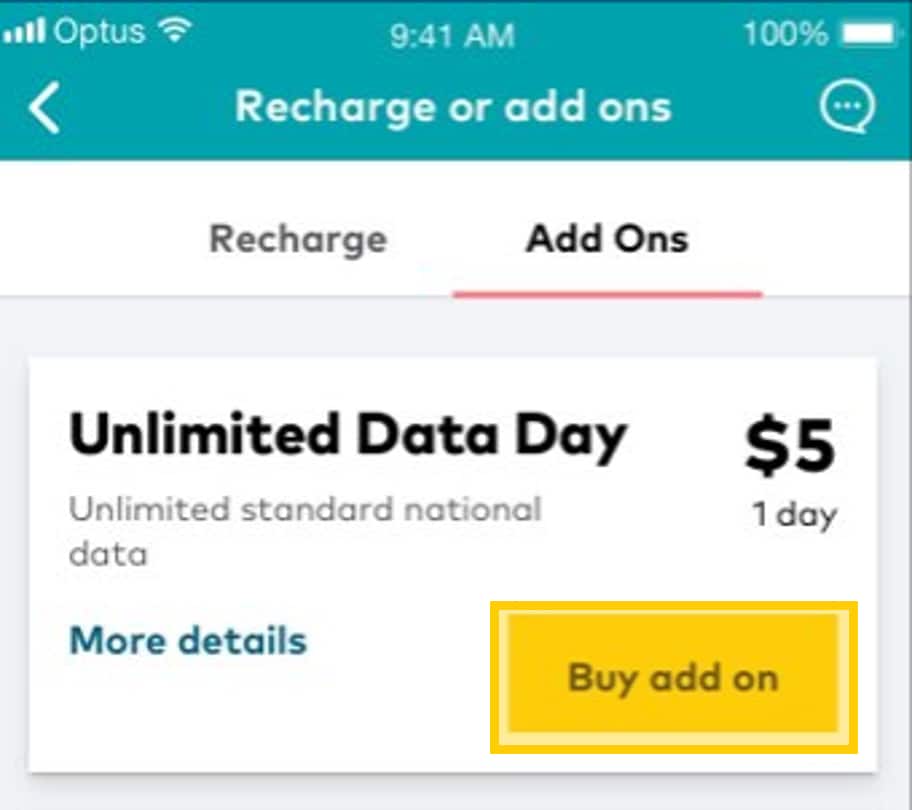The height and width of the screenshot is (810, 912).
Task: Select the Add Ons tab
Action: 607,239
